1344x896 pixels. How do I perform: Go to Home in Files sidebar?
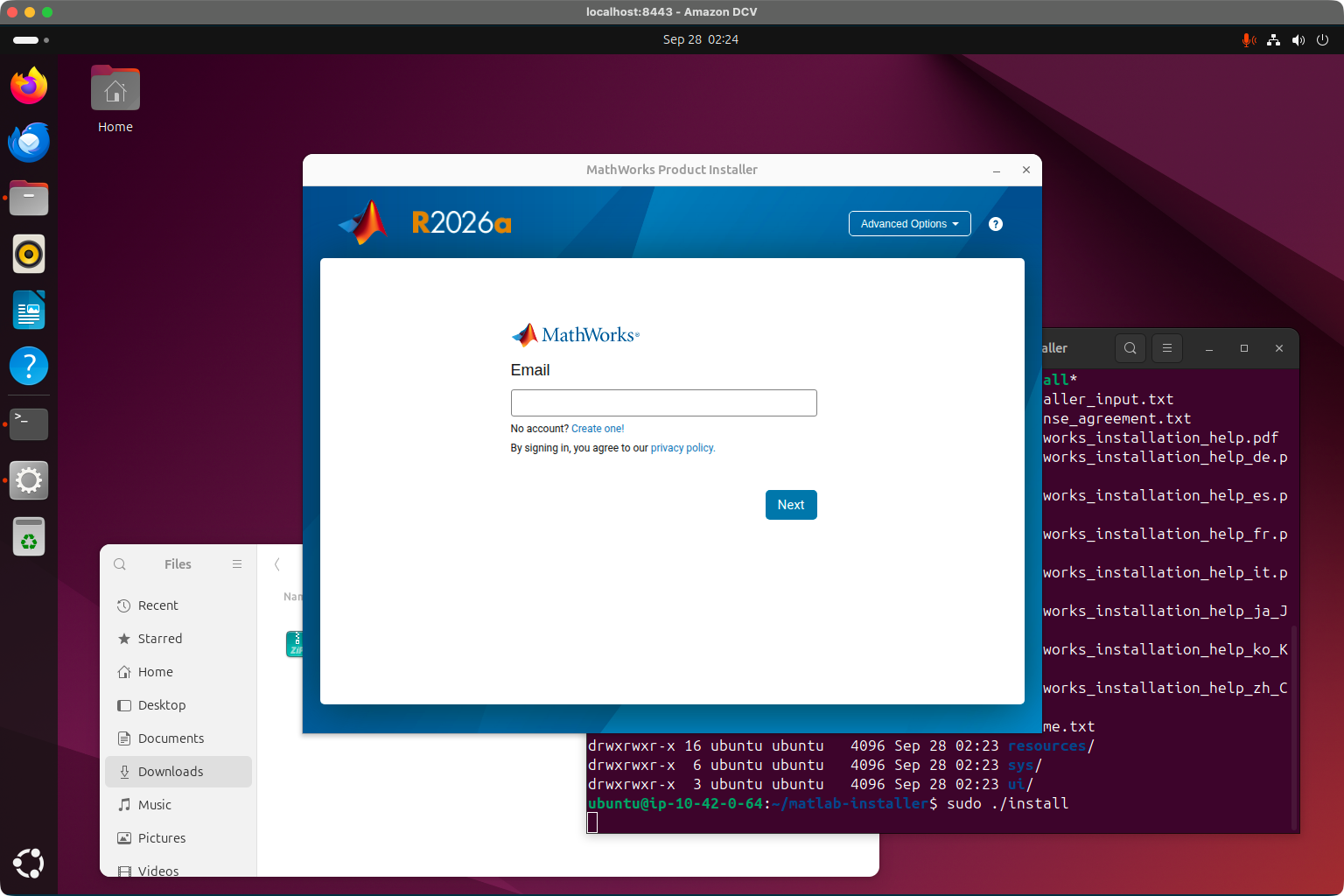click(x=178, y=672)
